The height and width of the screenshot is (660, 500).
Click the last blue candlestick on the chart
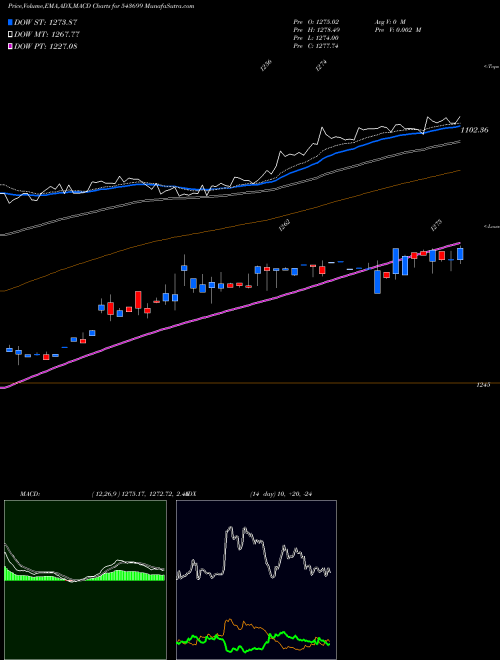[460, 254]
